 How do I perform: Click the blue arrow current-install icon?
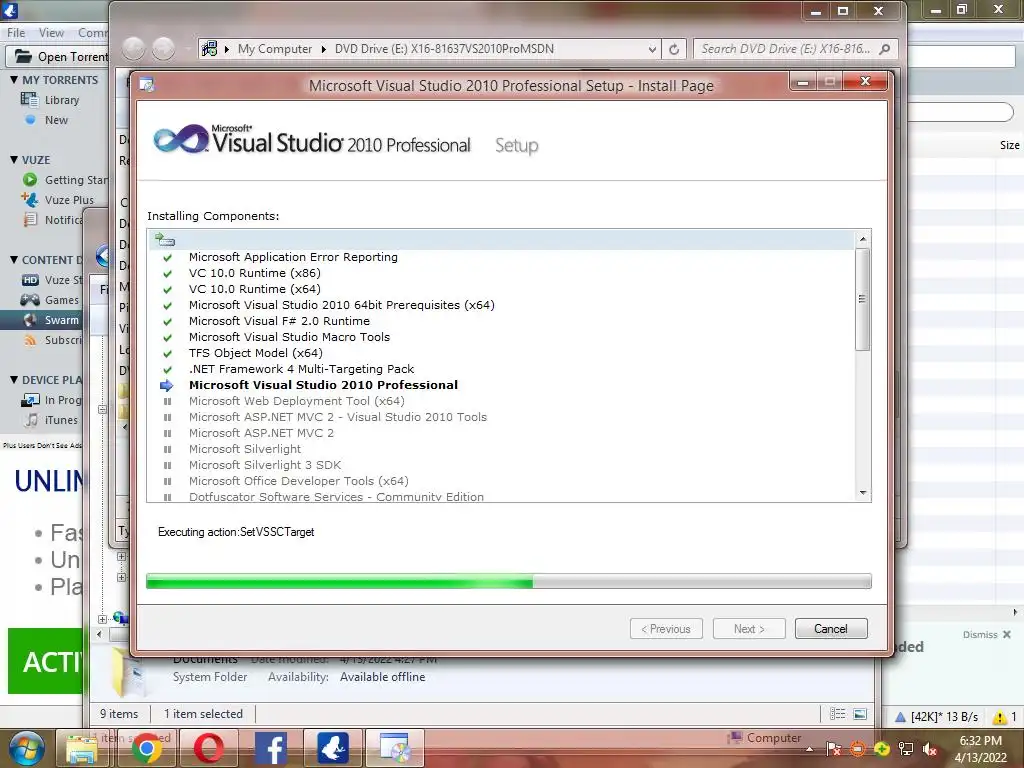point(167,385)
